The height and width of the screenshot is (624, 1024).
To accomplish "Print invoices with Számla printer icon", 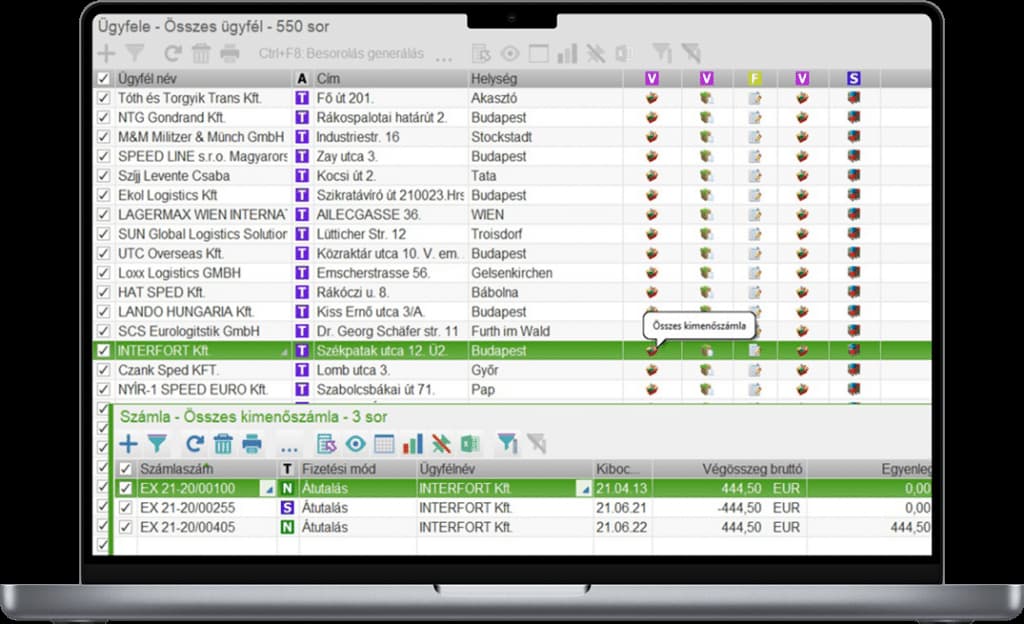I will click(x=251, y=444).
